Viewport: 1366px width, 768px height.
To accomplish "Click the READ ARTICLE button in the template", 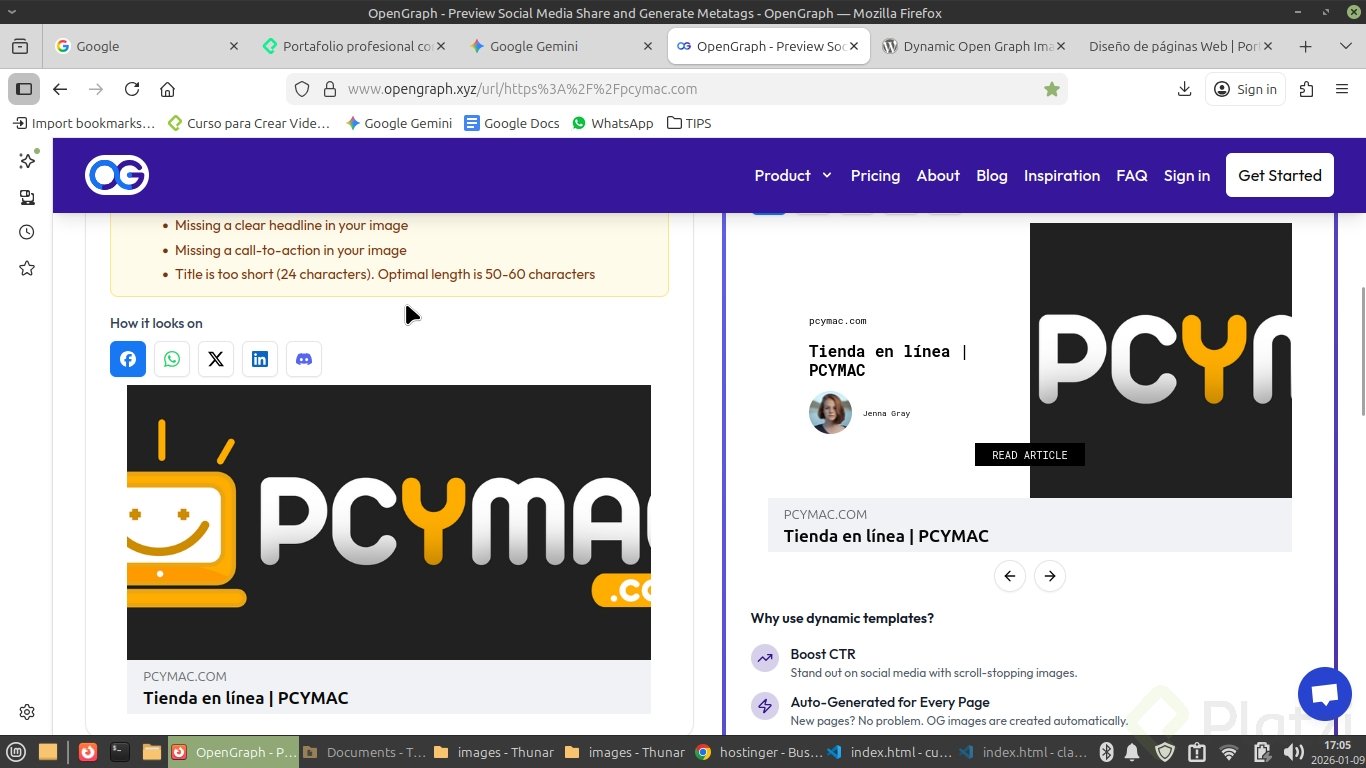I will click(x=1030, y=455).
